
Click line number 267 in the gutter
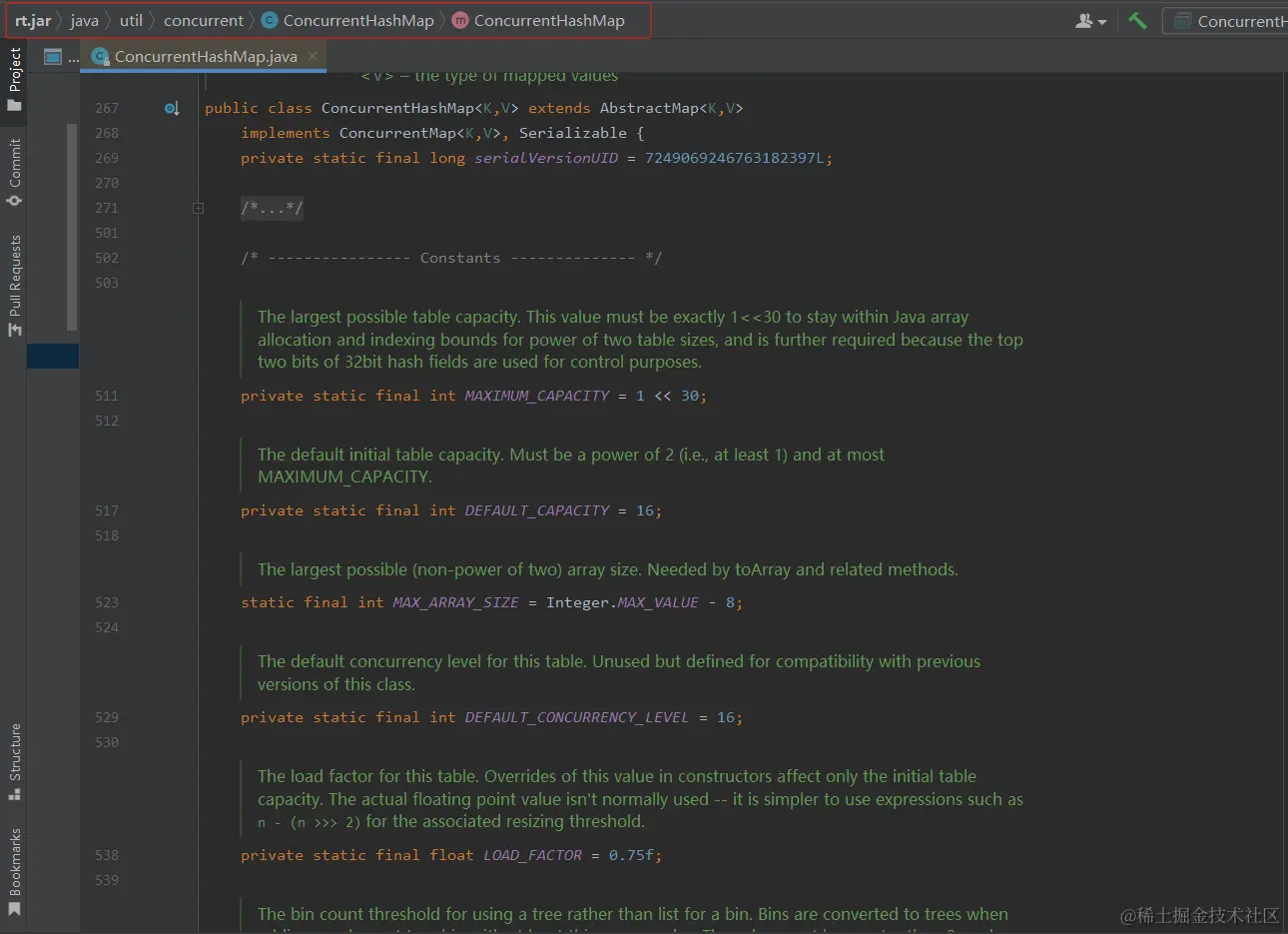(x=107, y=108)
